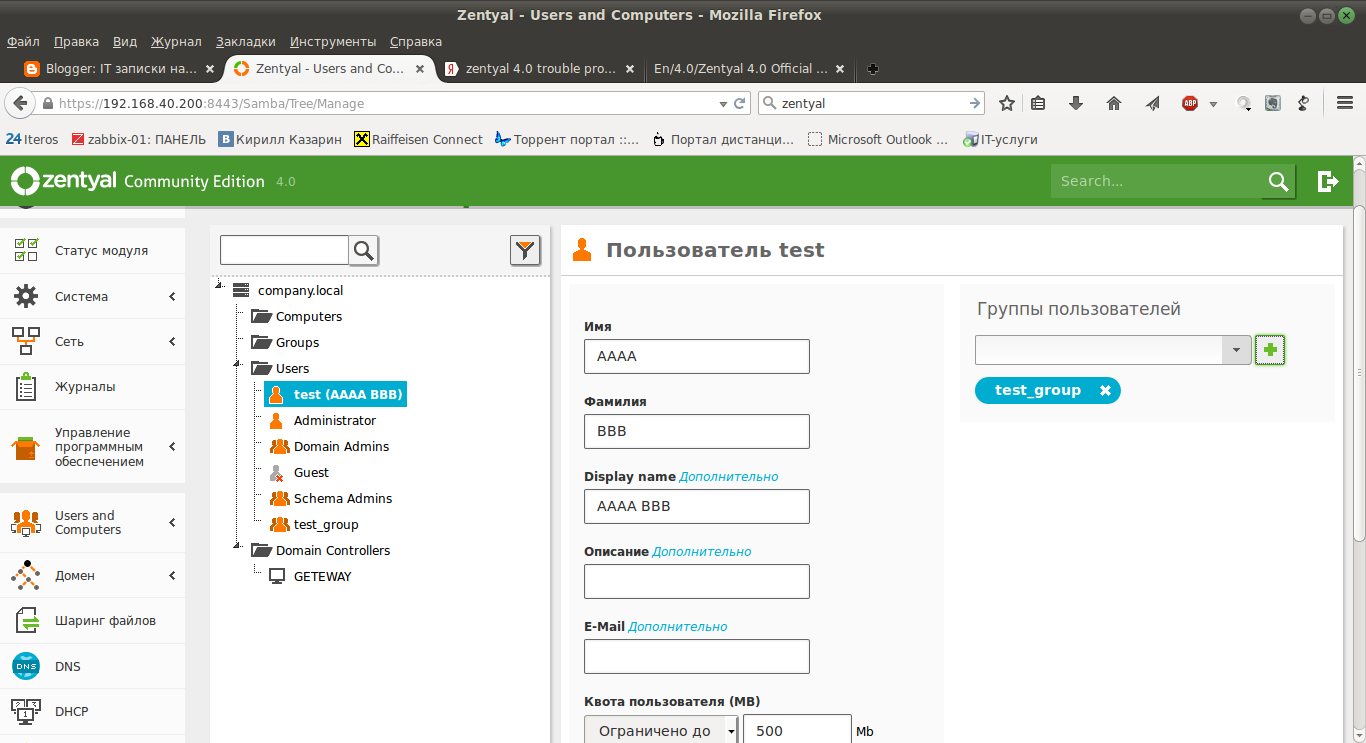Image resolution: width=1366 pixels, height=743 pixels.
Task: Click the DNS round icon
Action: click(x=26, y=666)
